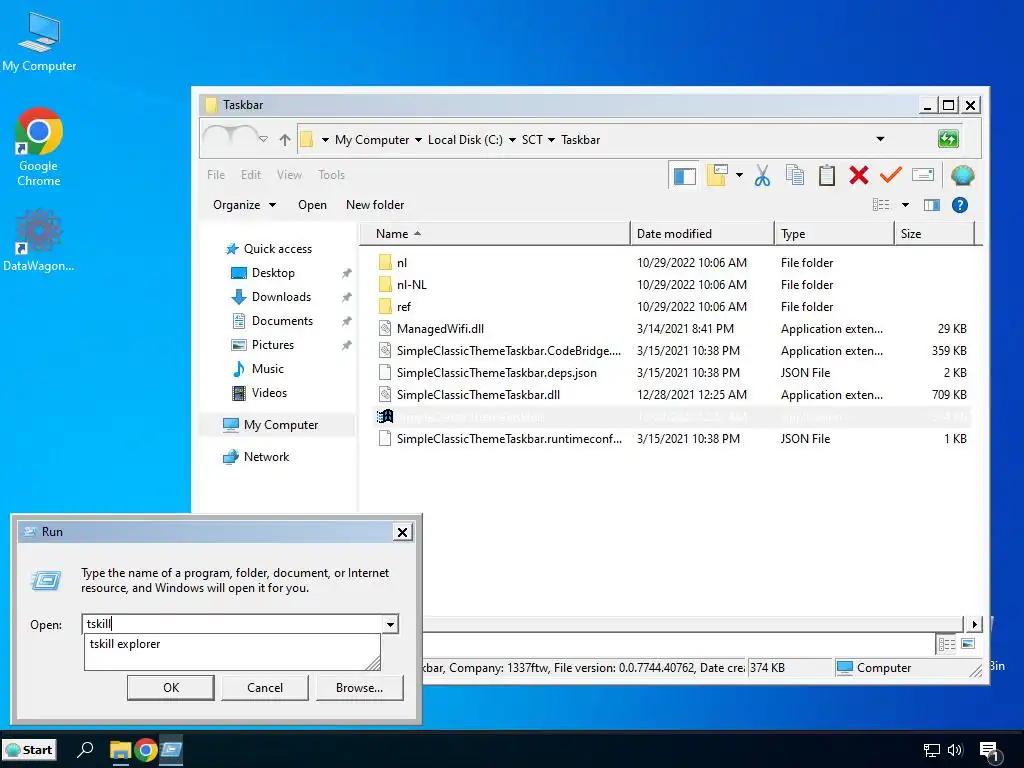
Task: Expand the address bar history dropdown
Action: tap(880, 139)
